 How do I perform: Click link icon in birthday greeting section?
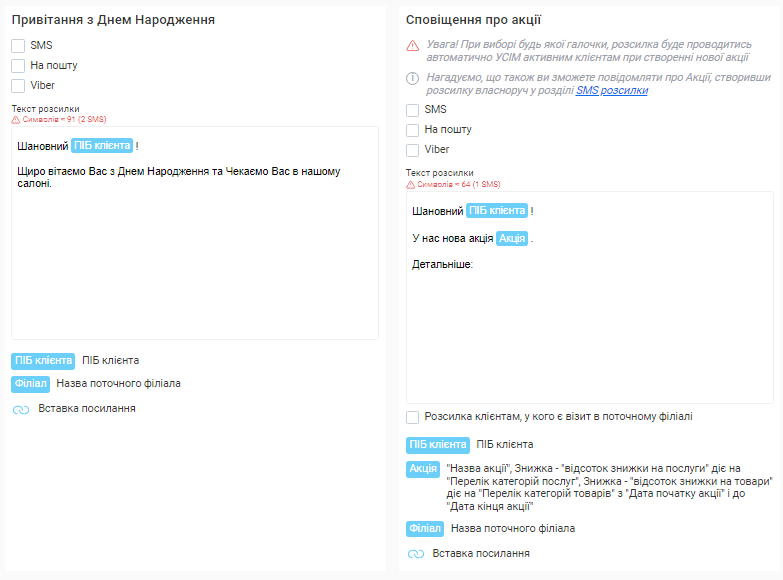[21, 409]
